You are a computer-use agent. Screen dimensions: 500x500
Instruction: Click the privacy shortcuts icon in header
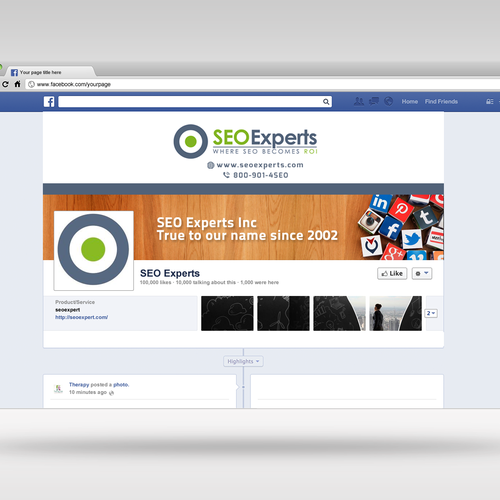pyautogui.click(x=490, y=102)
